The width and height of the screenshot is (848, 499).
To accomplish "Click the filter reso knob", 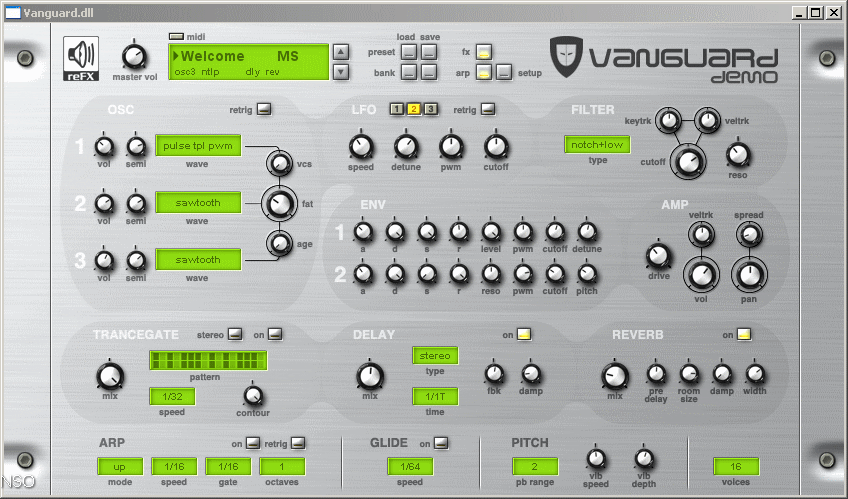I will 738,155.
